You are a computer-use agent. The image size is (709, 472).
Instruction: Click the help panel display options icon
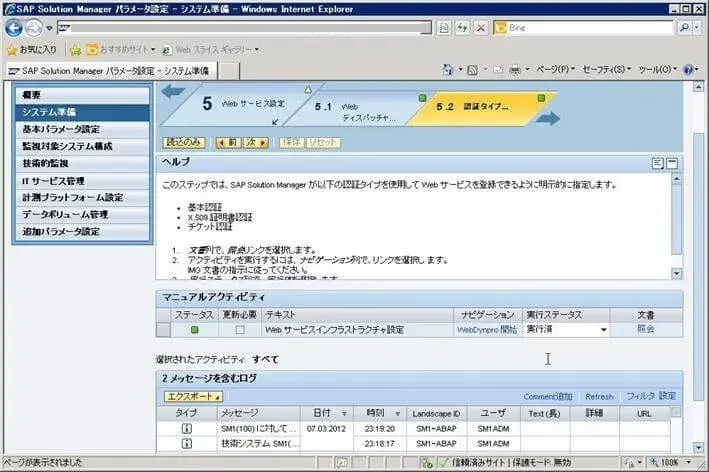point(658,163)
